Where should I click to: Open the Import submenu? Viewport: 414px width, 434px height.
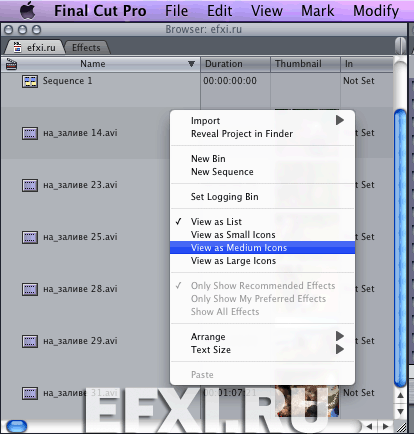pyautogui.click(x=262, y=121)
